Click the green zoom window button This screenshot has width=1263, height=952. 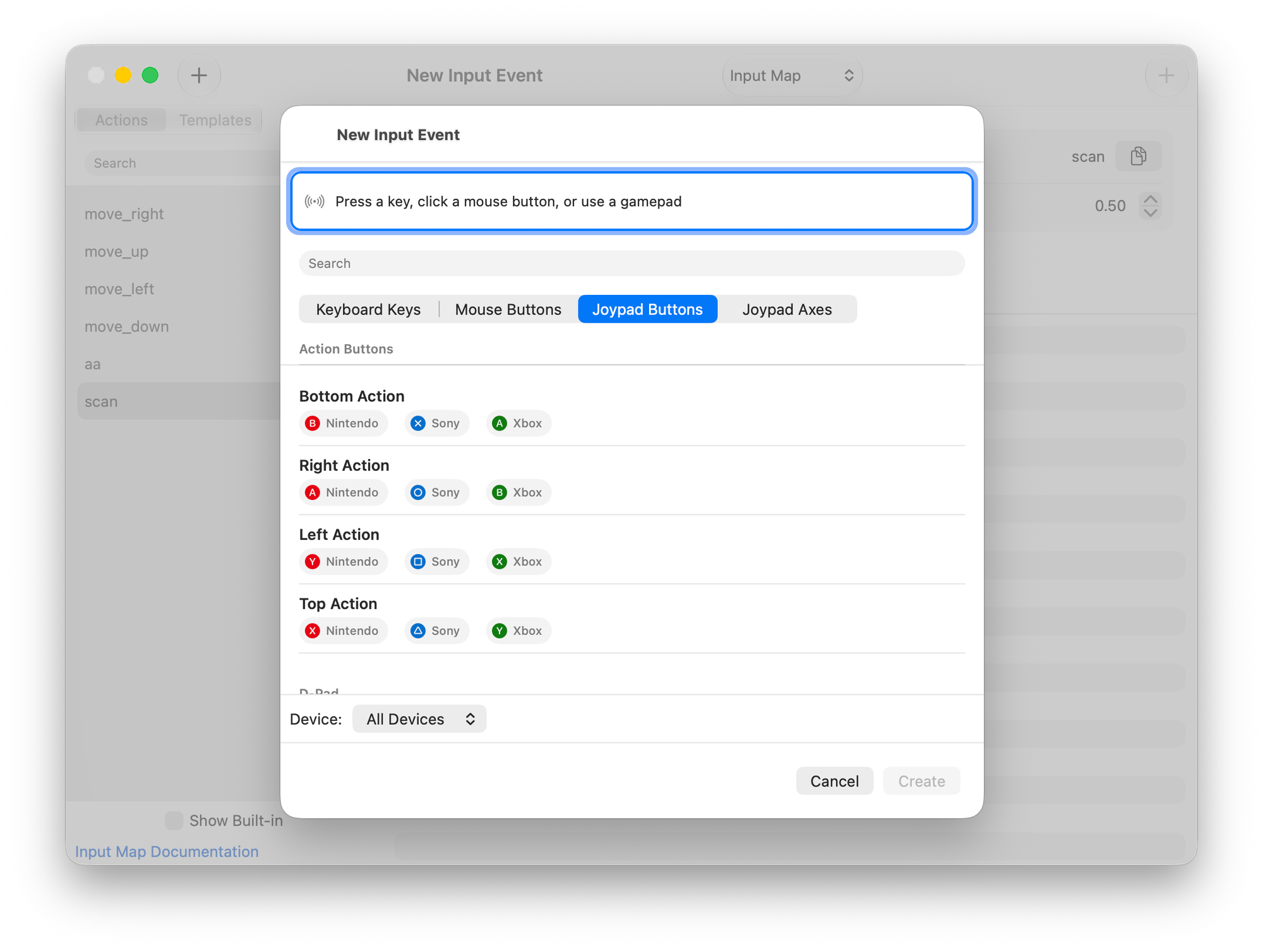click(x=150, y=75)
